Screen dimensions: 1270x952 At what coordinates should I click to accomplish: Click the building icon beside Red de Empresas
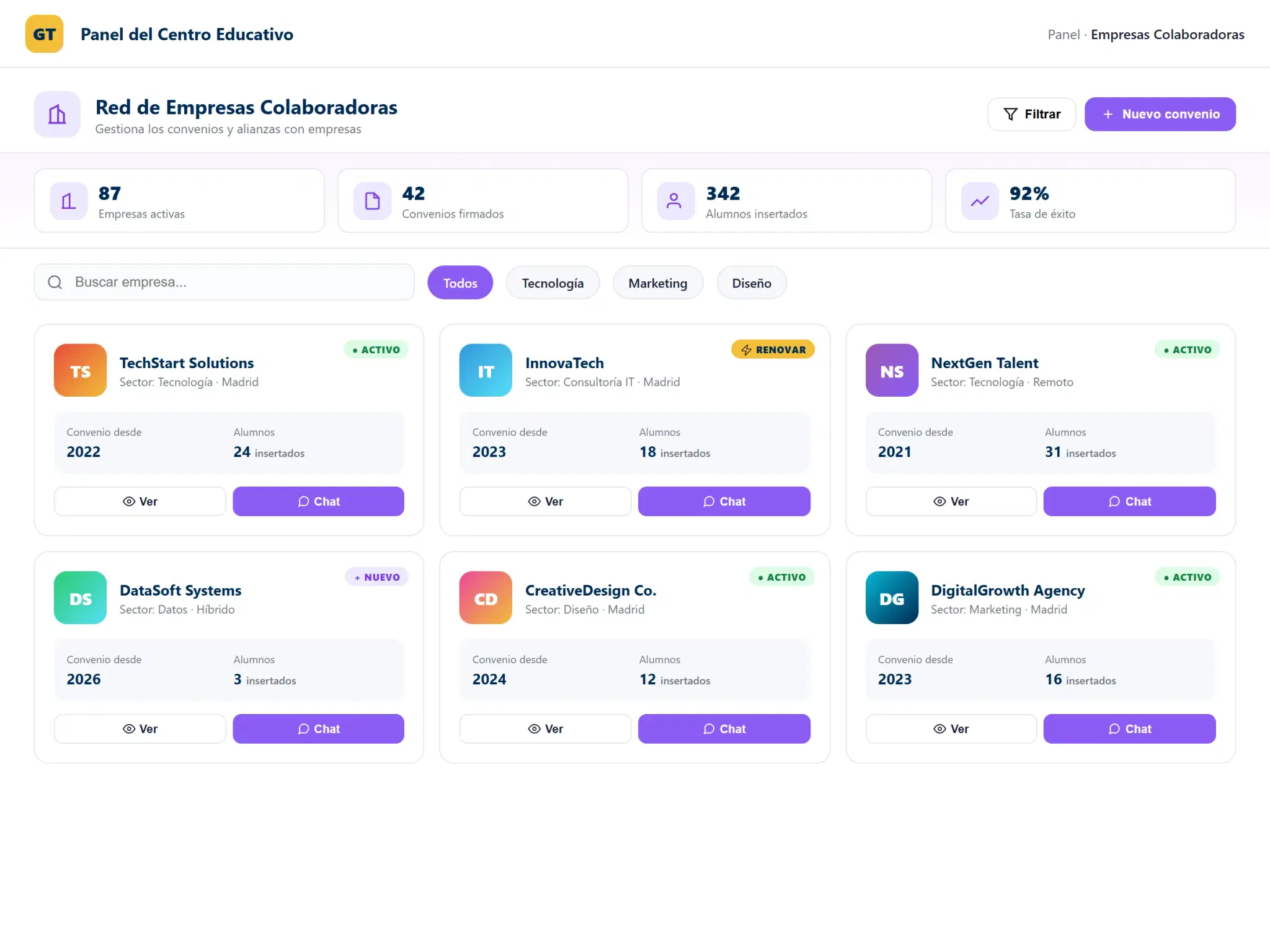pyautogui.click(x=57, y=114)
